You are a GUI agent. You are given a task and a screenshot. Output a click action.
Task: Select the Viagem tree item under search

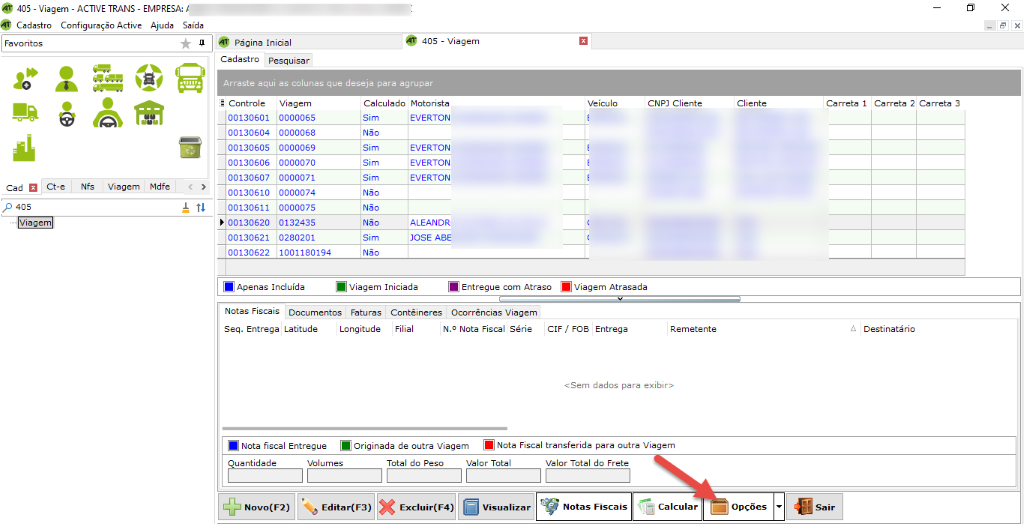click(x=35, y=223)
